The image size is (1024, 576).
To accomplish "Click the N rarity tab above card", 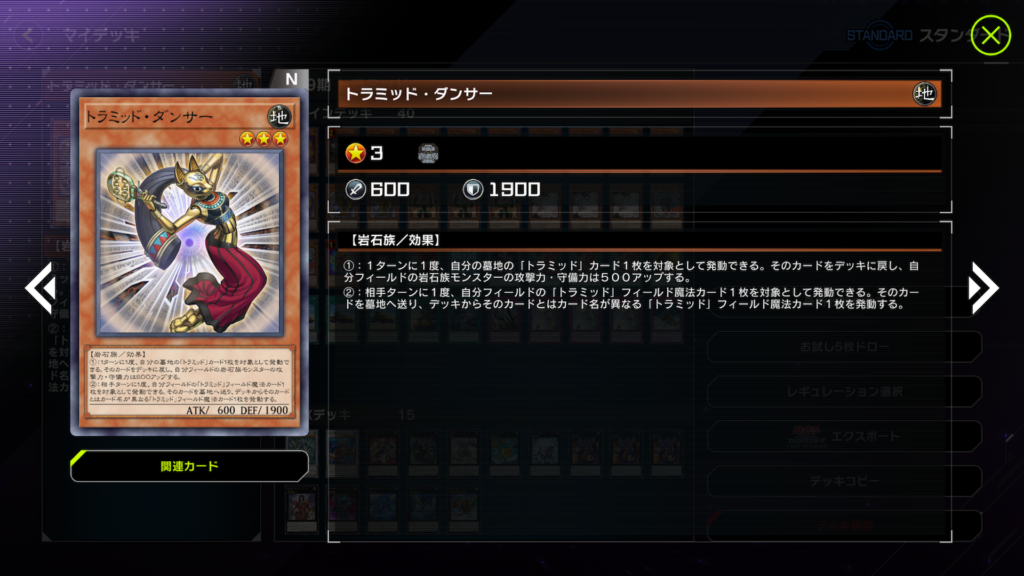I will (291, 79).
